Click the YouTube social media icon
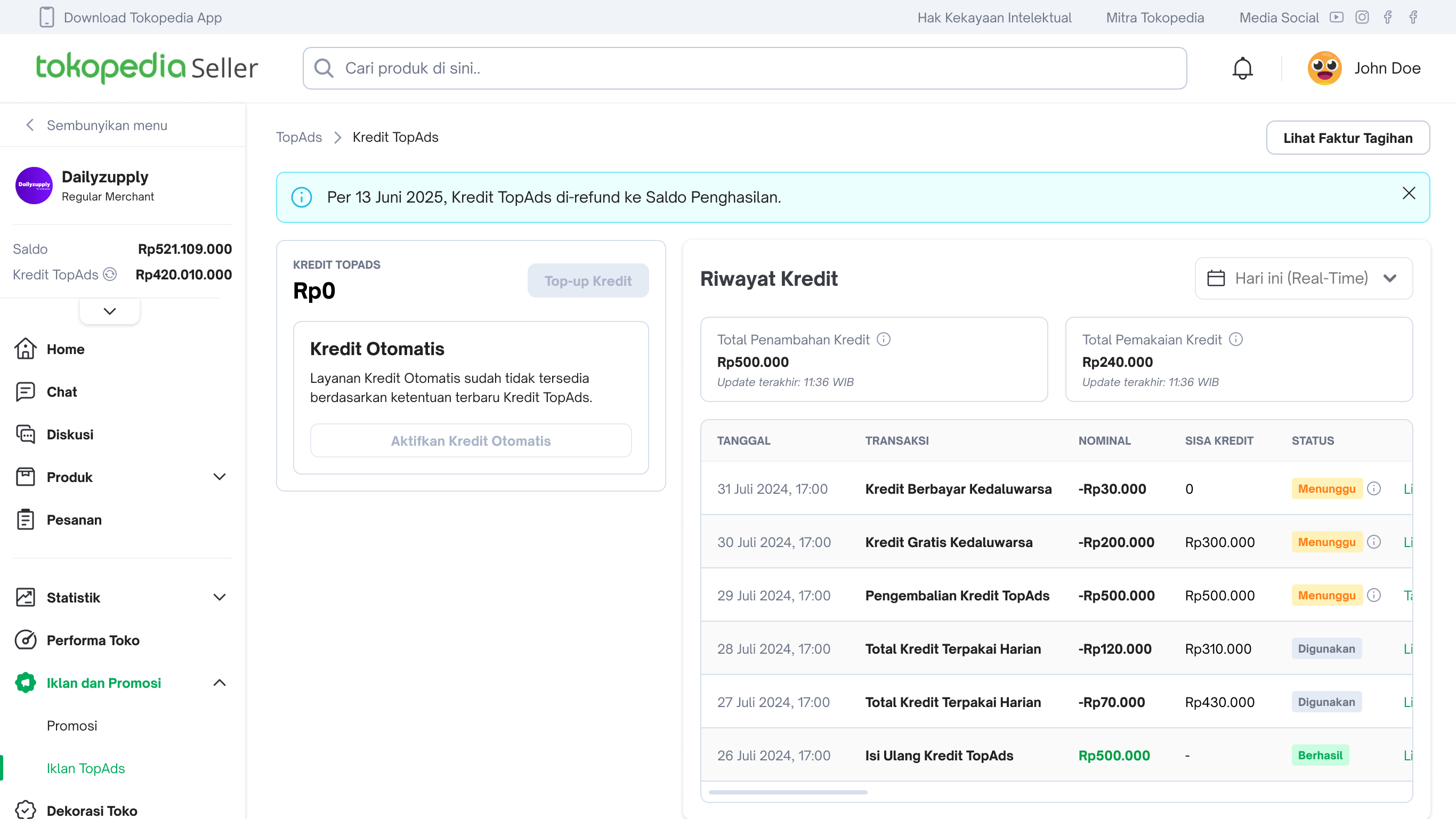 (x=1336, y=18)
